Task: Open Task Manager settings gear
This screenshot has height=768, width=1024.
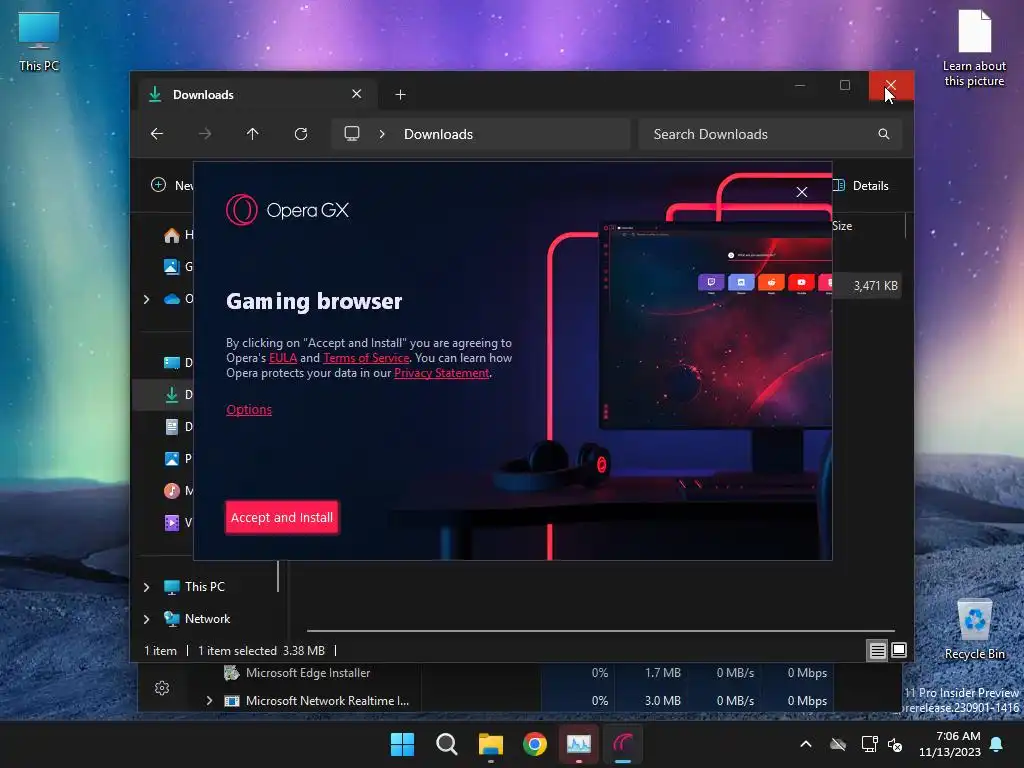Action: [x=162, y=688]
